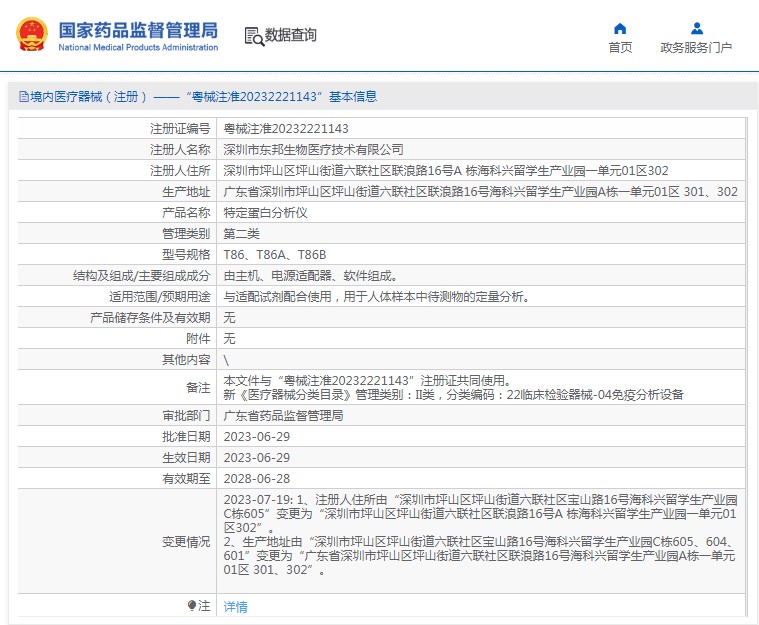Click the 附件 label

198,338
